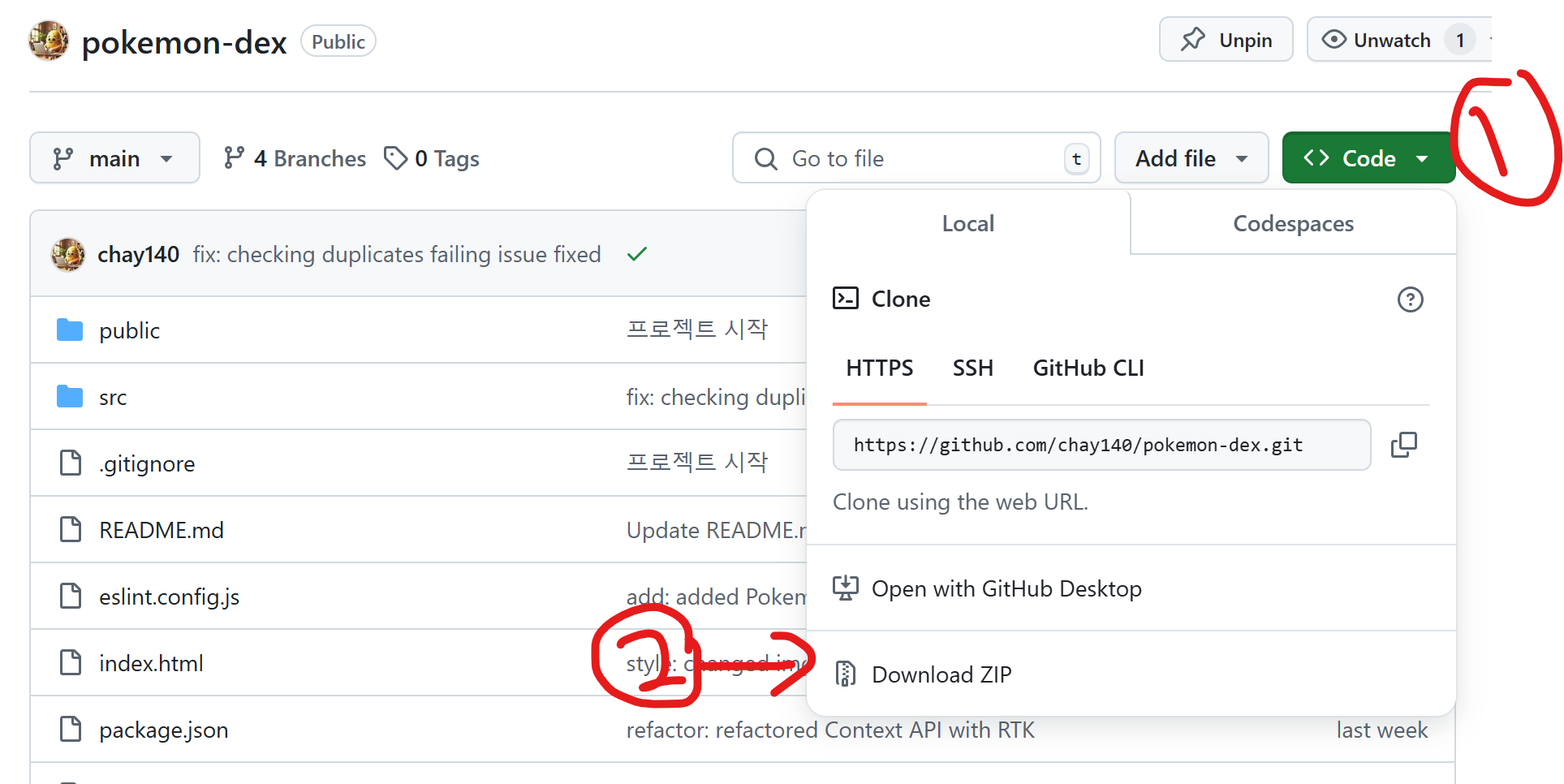1564x784 pixels.
Task: Click the package.json file icon
Action: (71, 730)
